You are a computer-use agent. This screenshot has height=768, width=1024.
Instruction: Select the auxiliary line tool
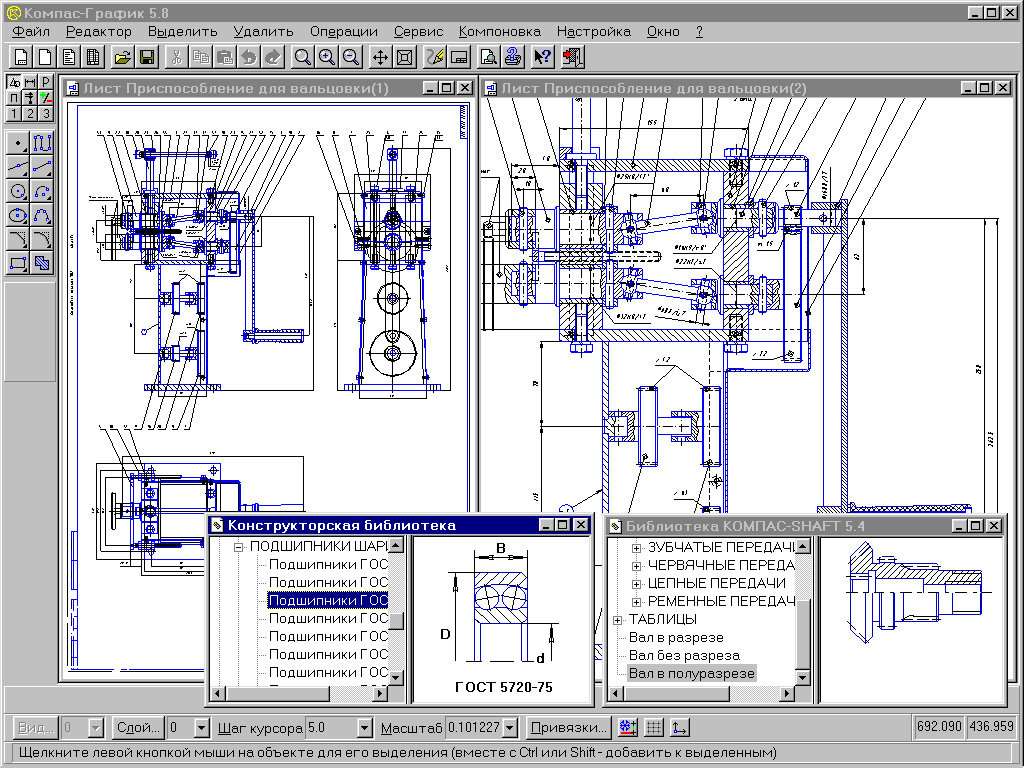point(18,167)
